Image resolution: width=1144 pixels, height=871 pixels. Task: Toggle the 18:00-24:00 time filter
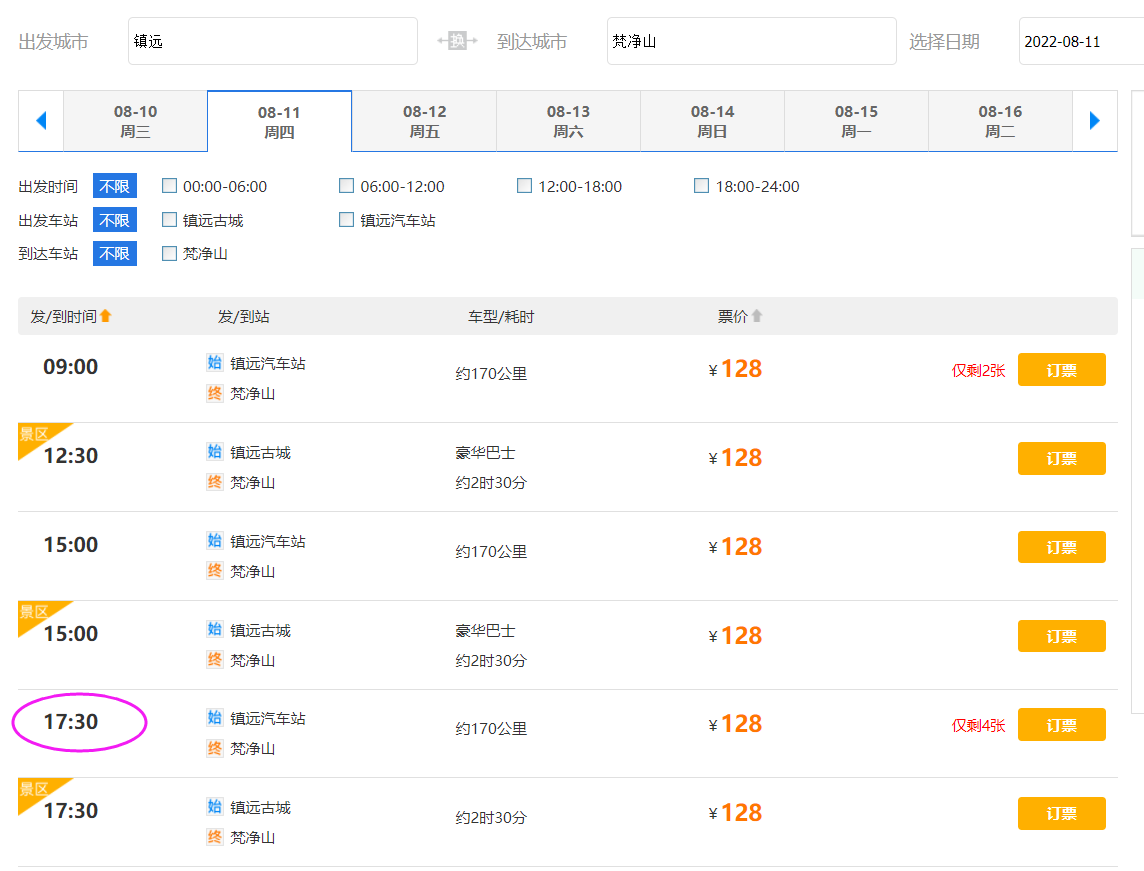point(701,186)
